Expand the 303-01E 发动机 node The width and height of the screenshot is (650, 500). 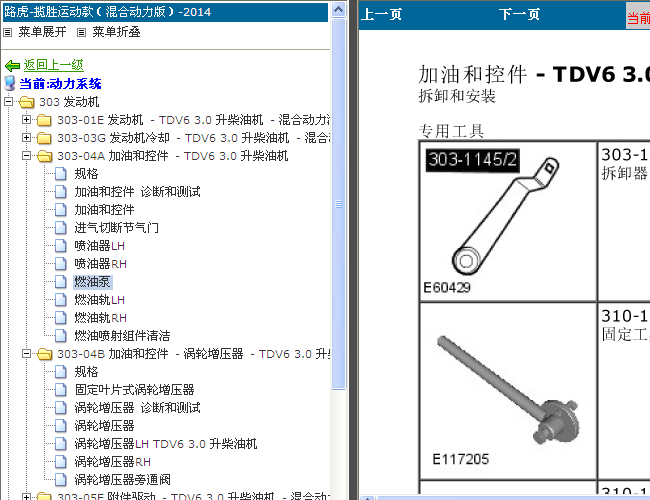click(x=26, y=119)
